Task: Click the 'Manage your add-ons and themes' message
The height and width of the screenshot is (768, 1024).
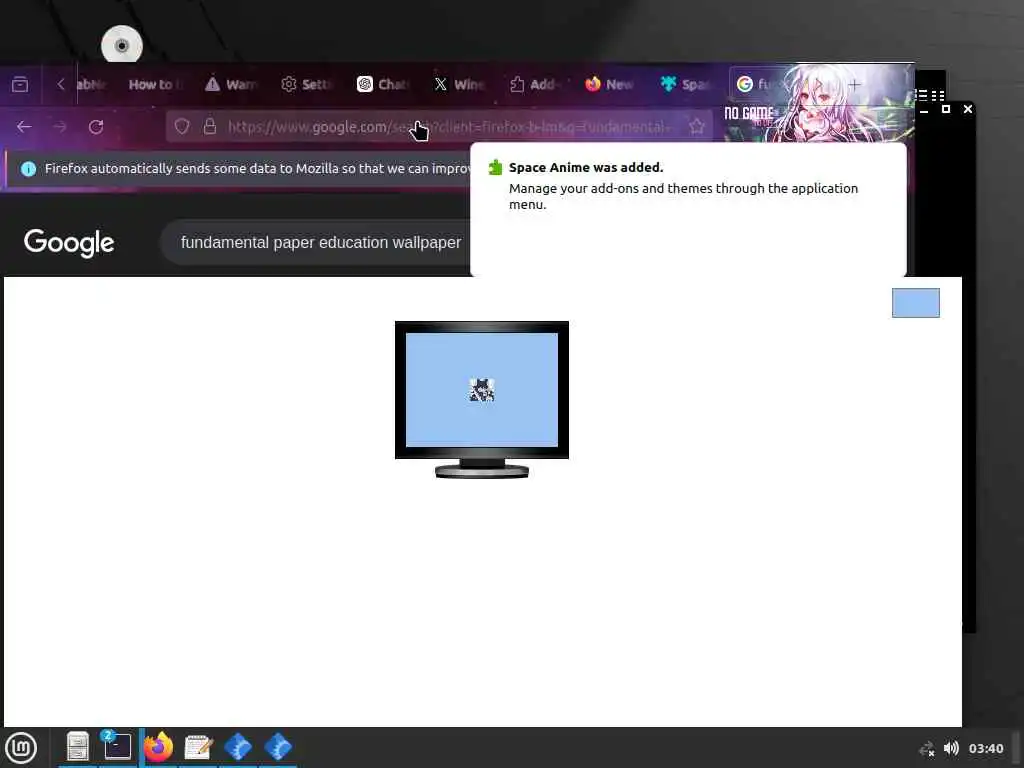Action: pos(683,196)
